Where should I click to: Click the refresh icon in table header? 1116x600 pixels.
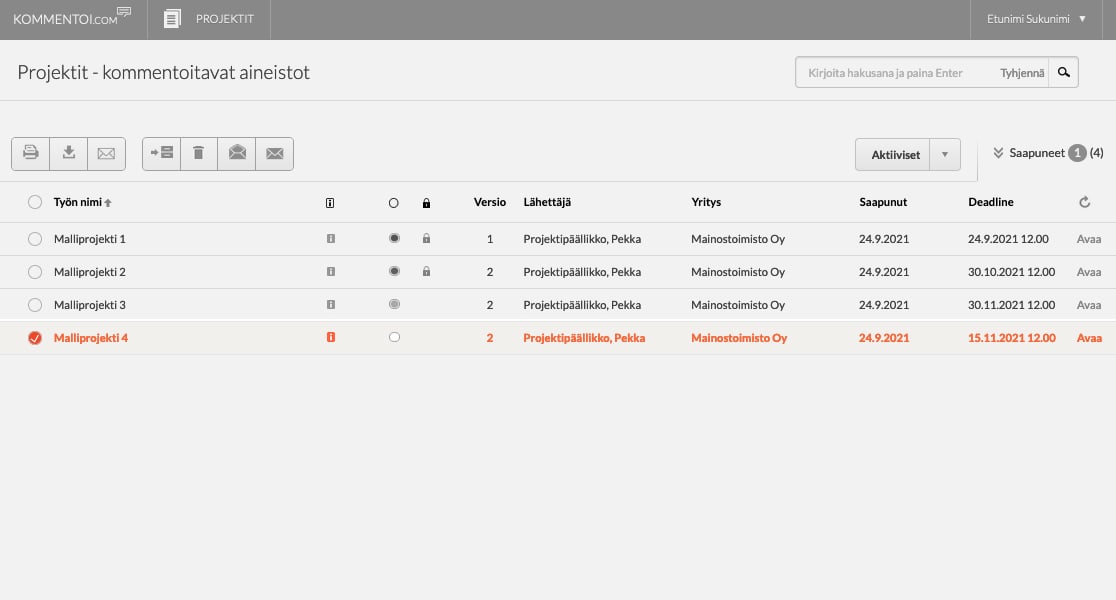pyautogui.click(x=1085, y=202)
